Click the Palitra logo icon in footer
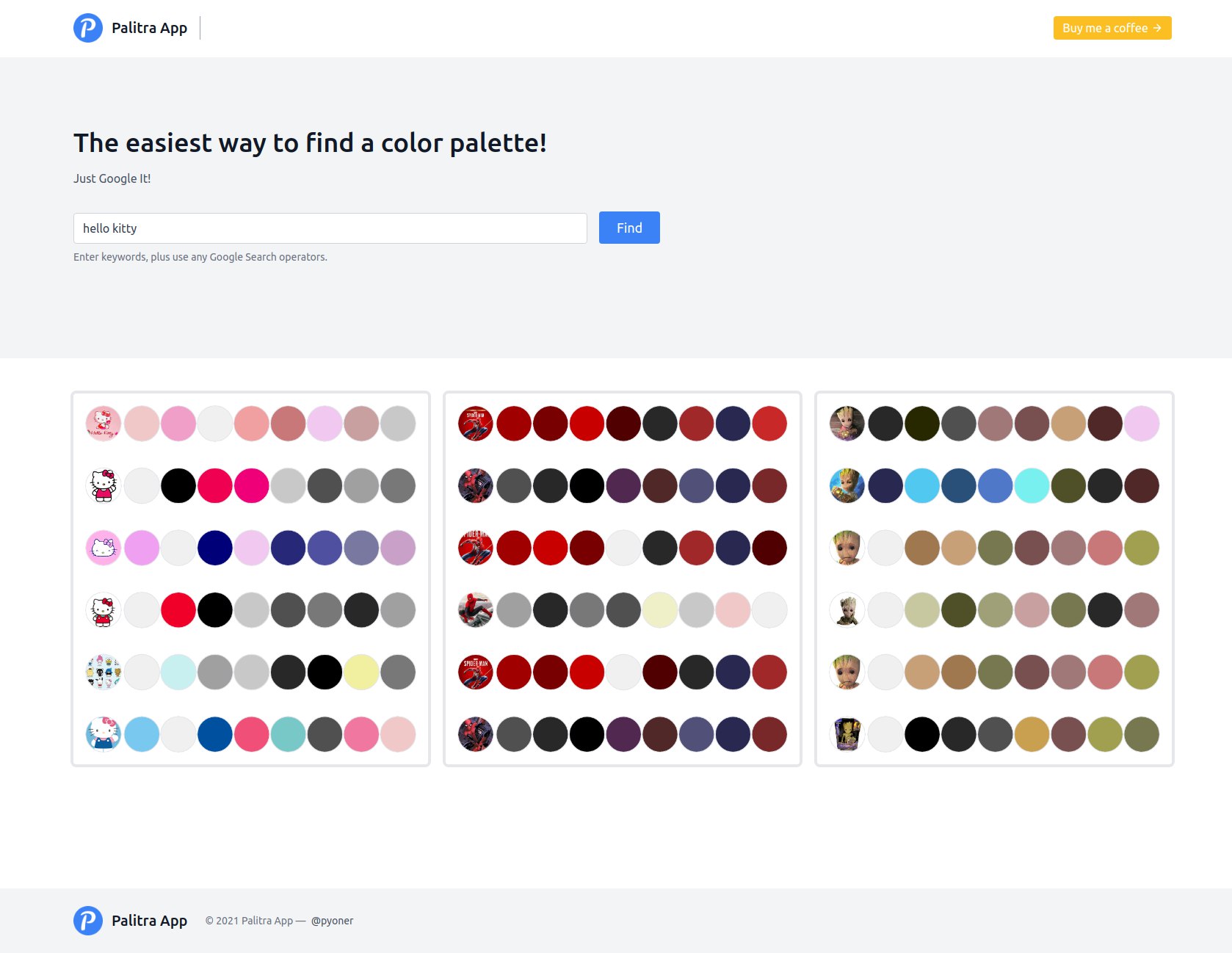 pos(88,921)
